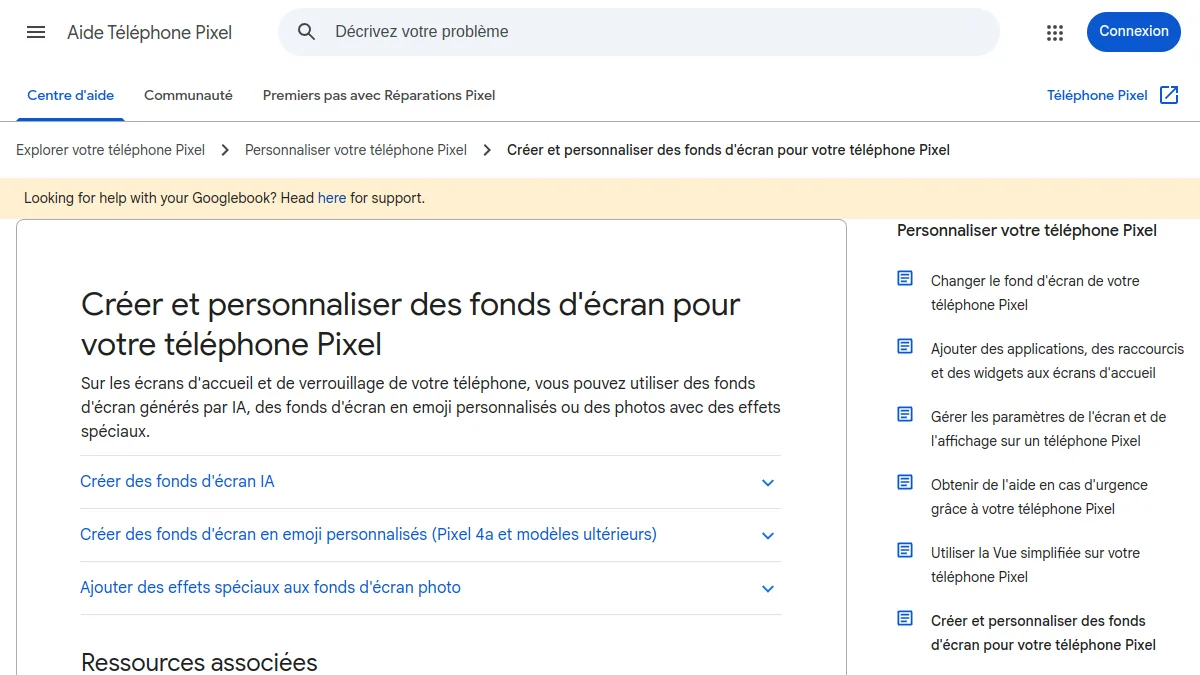The image size is (1200, 675).
Task: Go to 'Explorer votre téléphone Pixel' breadcrumb
Action: pos(110,150)
